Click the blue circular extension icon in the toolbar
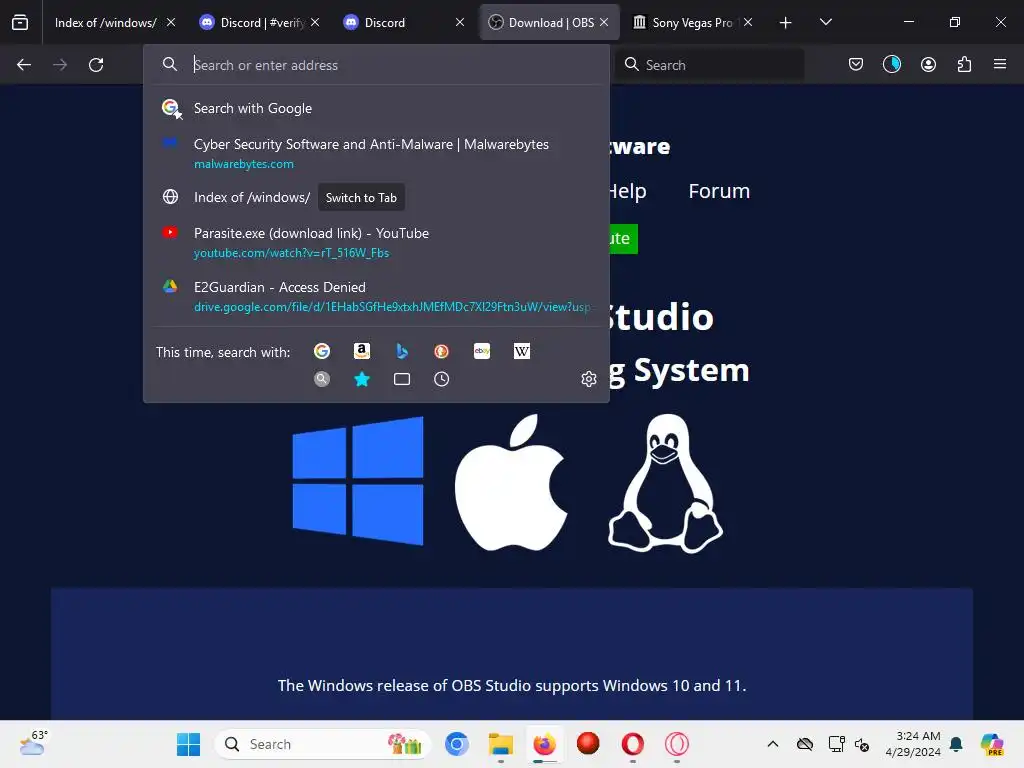The image size is (1024, 768). [x=892, y=64]
